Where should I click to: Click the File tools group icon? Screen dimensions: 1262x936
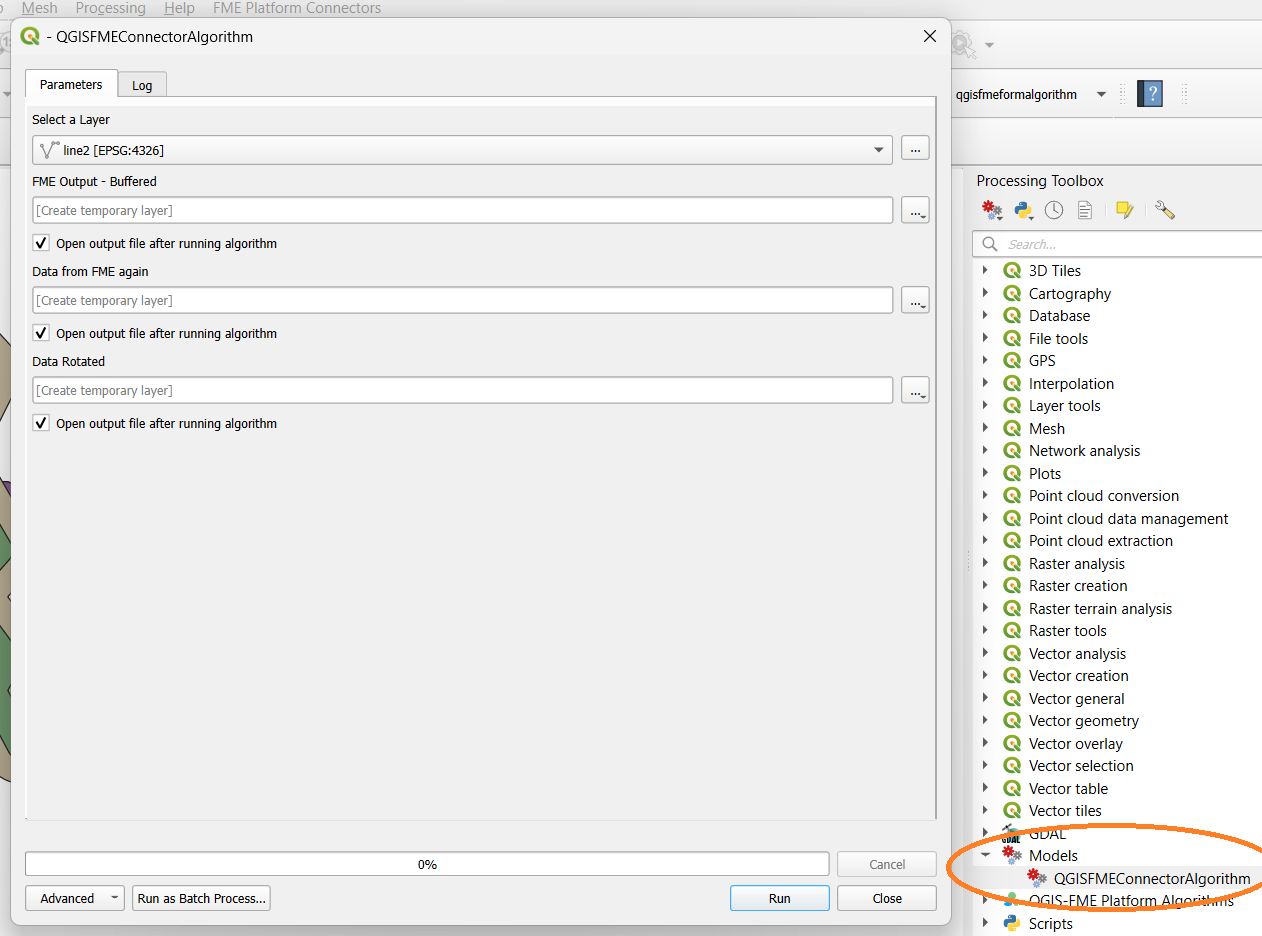pyautogui.click(x=1012, y=339)
